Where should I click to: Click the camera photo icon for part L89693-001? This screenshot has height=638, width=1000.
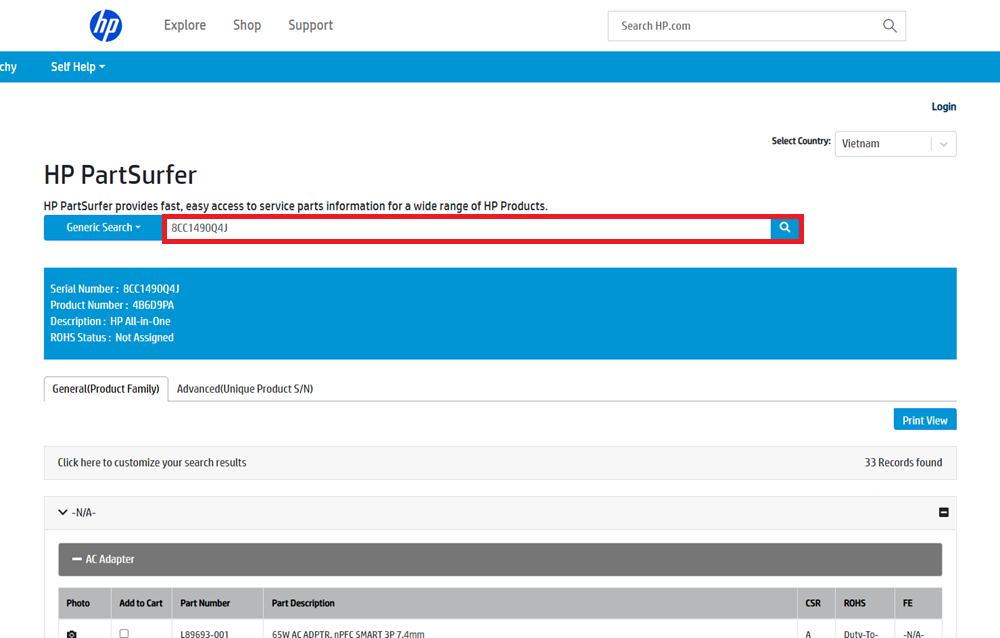pos(71,633)
